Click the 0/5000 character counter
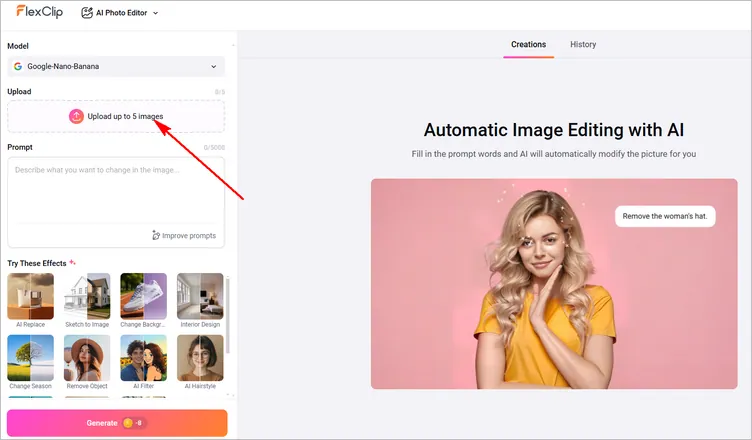This screenshot has width=752, height=440. pos(214,148)
